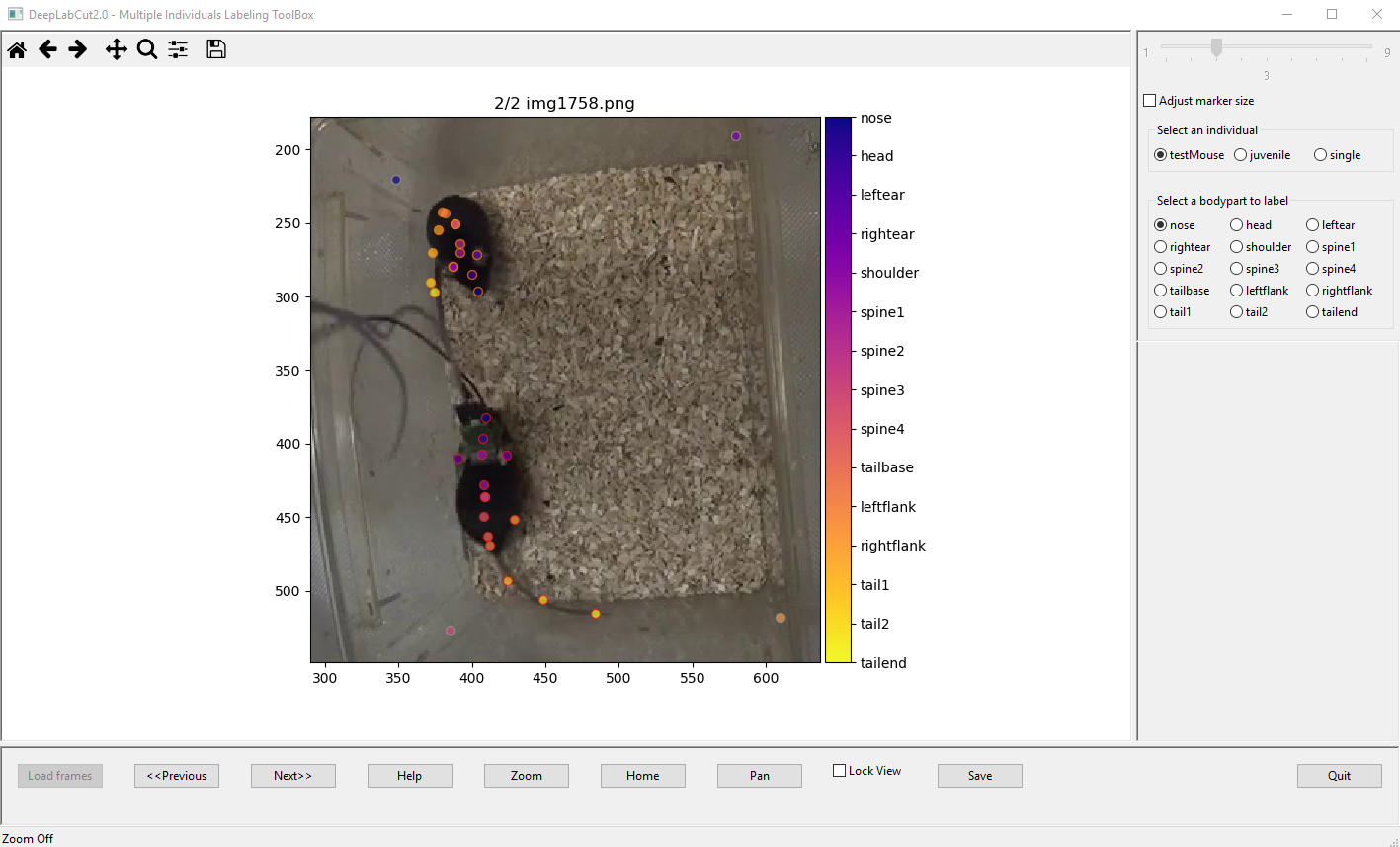The height and width of the screenshot is (847, 1400).
Task: Click the 'tailend' colorbar label
Action: coord(883,663)
